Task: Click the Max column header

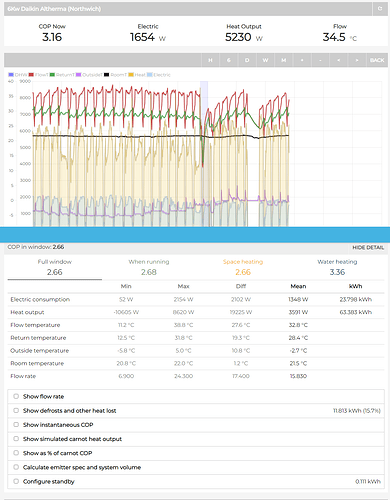Action: 183,286
